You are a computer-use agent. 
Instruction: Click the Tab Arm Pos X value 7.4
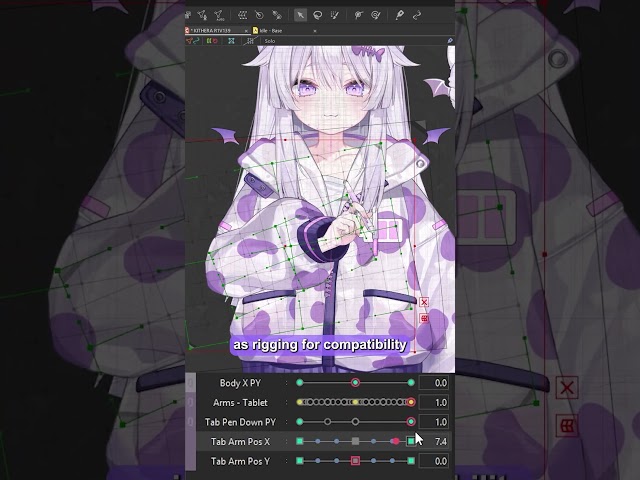pyautogui.click(x=434, y=442)
